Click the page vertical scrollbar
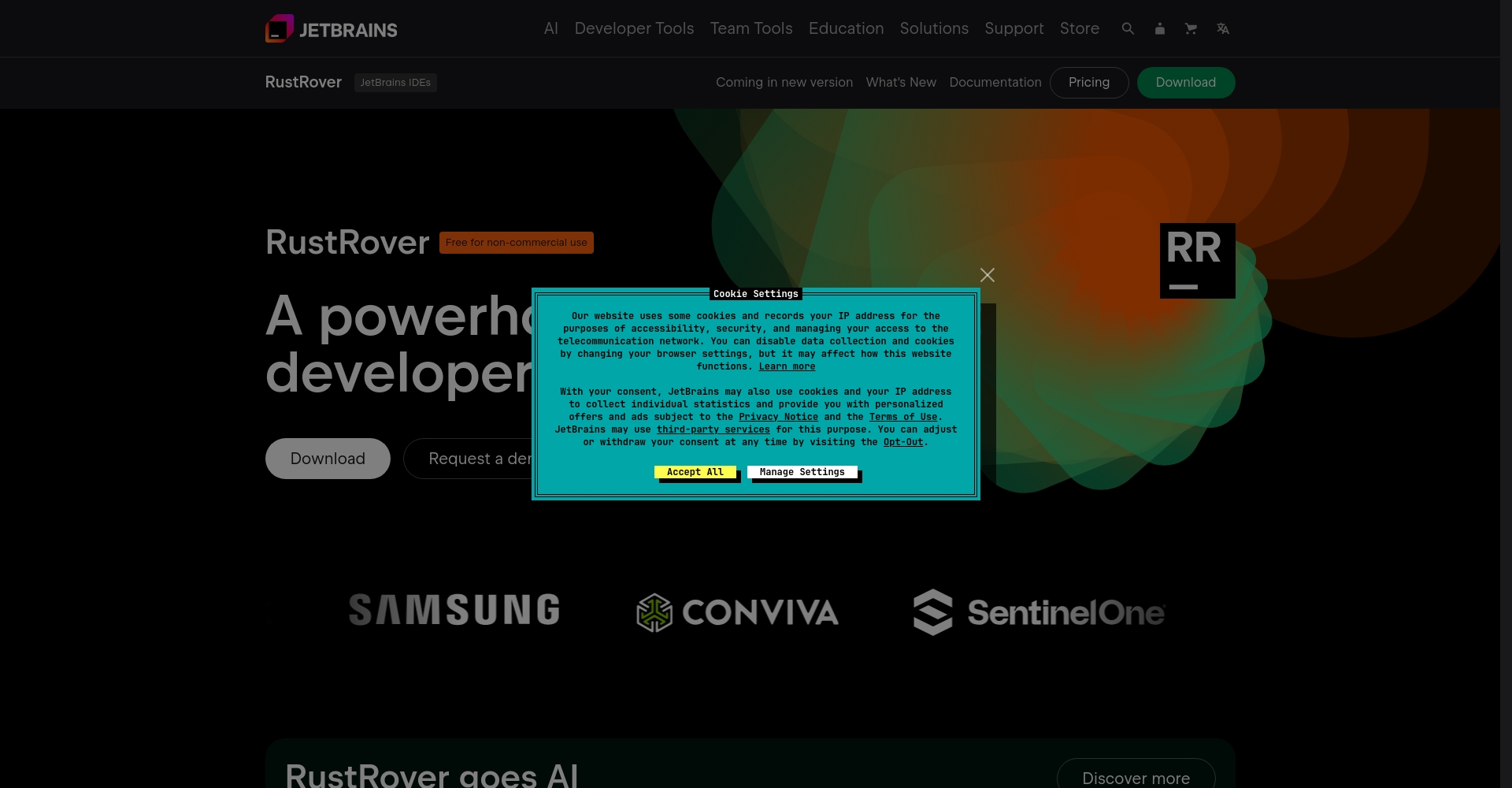Image resolution: width=1512 pixels, height=788 pixels. point(1506,394)
